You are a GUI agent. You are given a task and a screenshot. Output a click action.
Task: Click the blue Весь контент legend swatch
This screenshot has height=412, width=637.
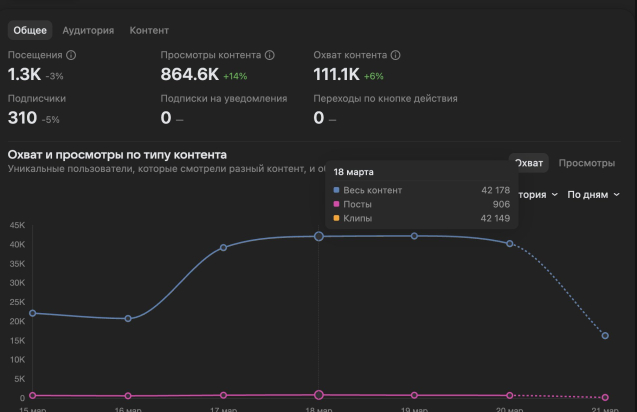[x=337, y=190]
